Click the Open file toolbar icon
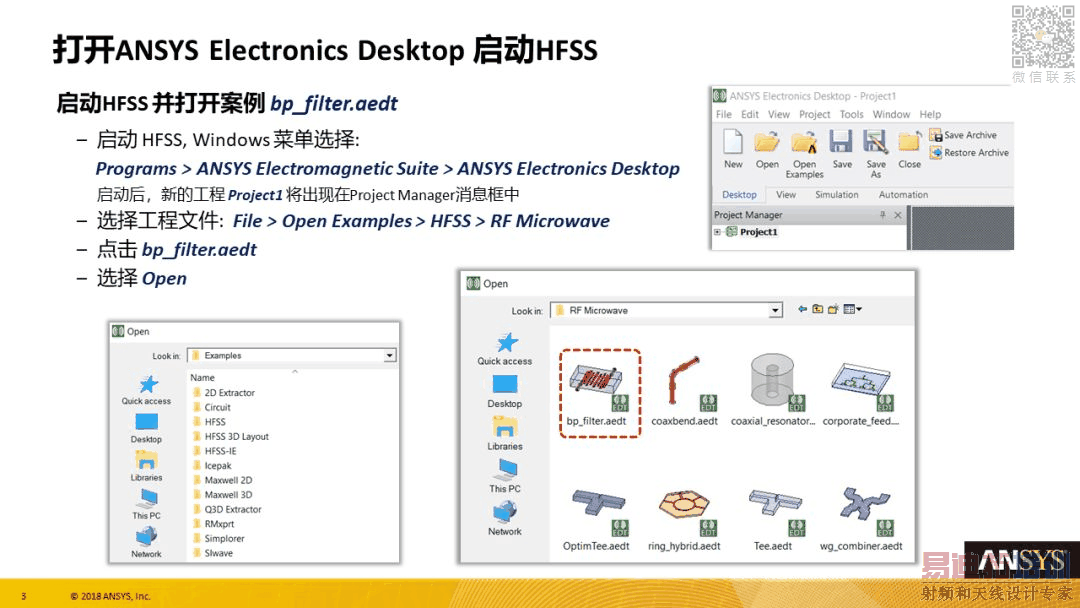This screenshot has height=608, width=1080. coord(767,149)
